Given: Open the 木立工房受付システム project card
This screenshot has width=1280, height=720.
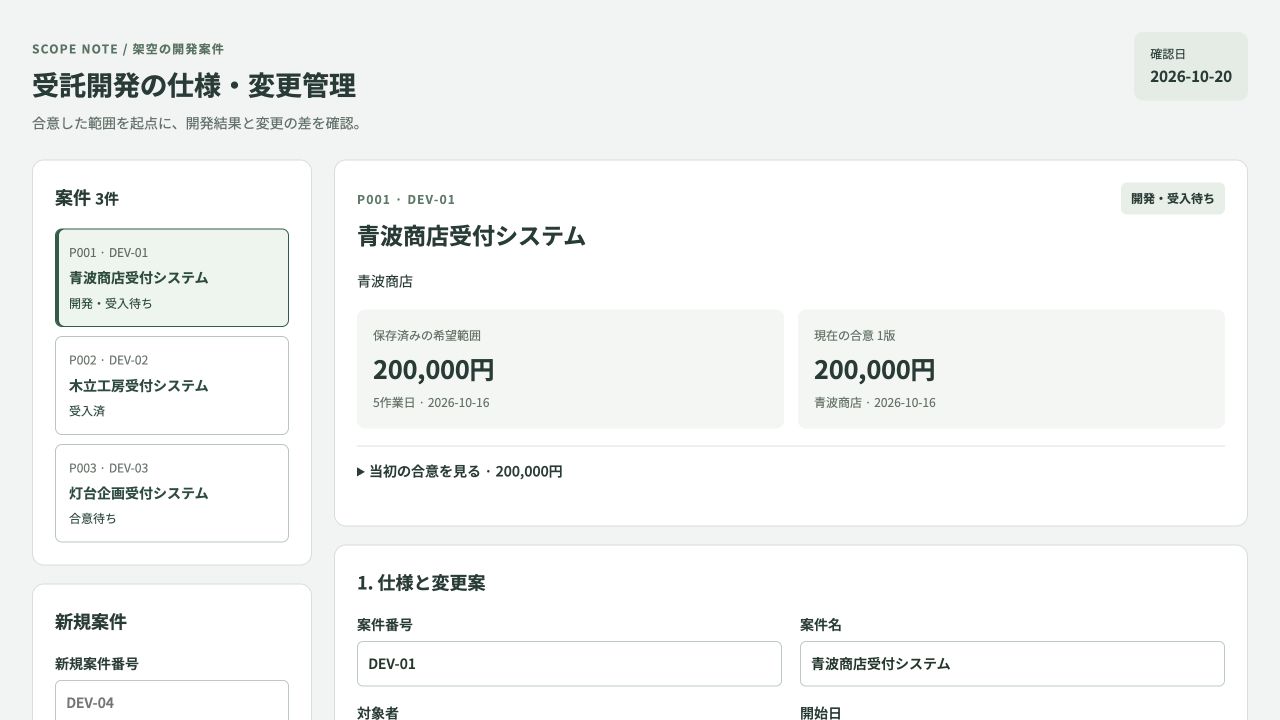Looking at the screenshot, I should coord(172,385).
